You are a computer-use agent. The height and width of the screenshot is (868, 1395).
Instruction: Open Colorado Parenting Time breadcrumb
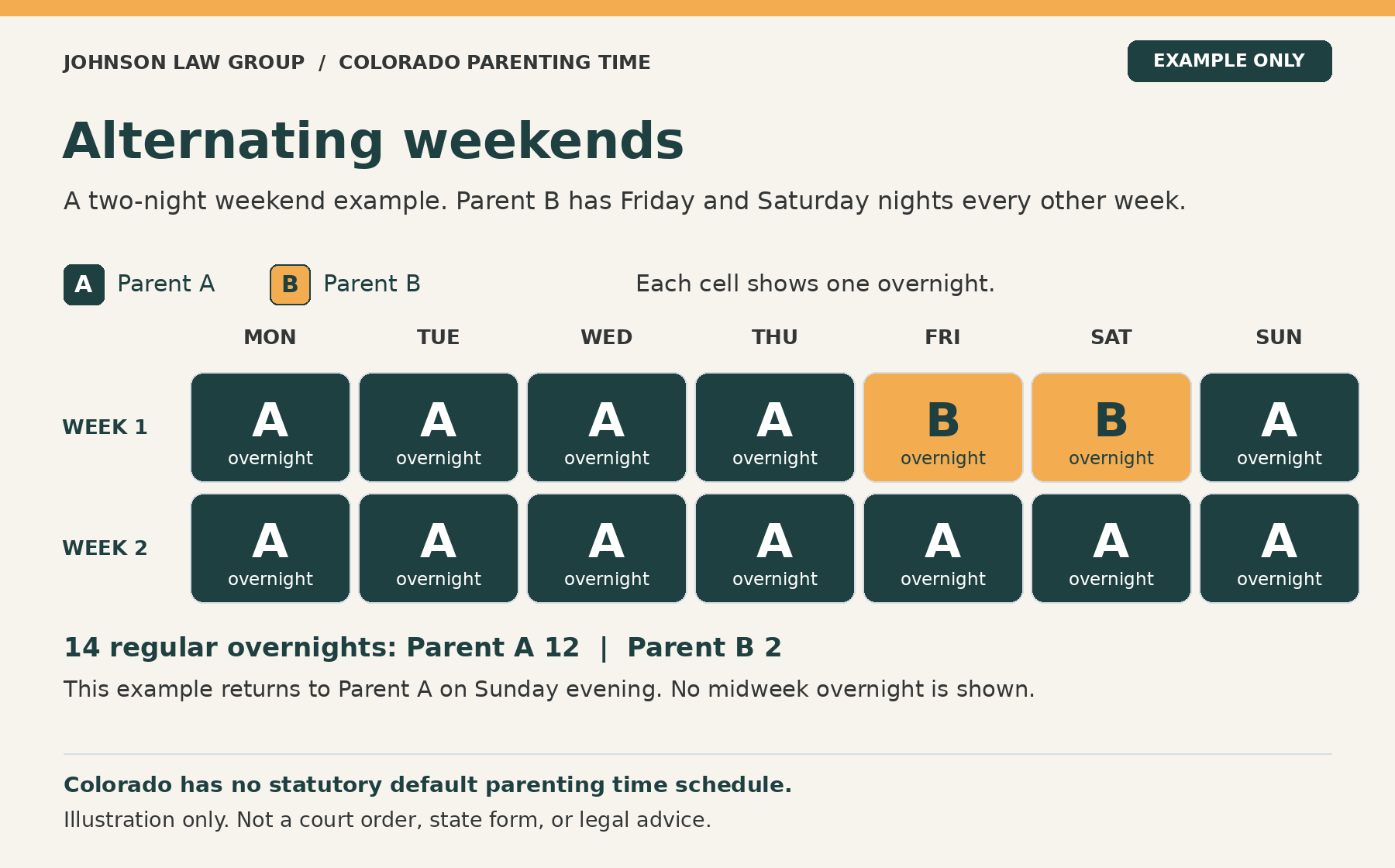(494, 62)
